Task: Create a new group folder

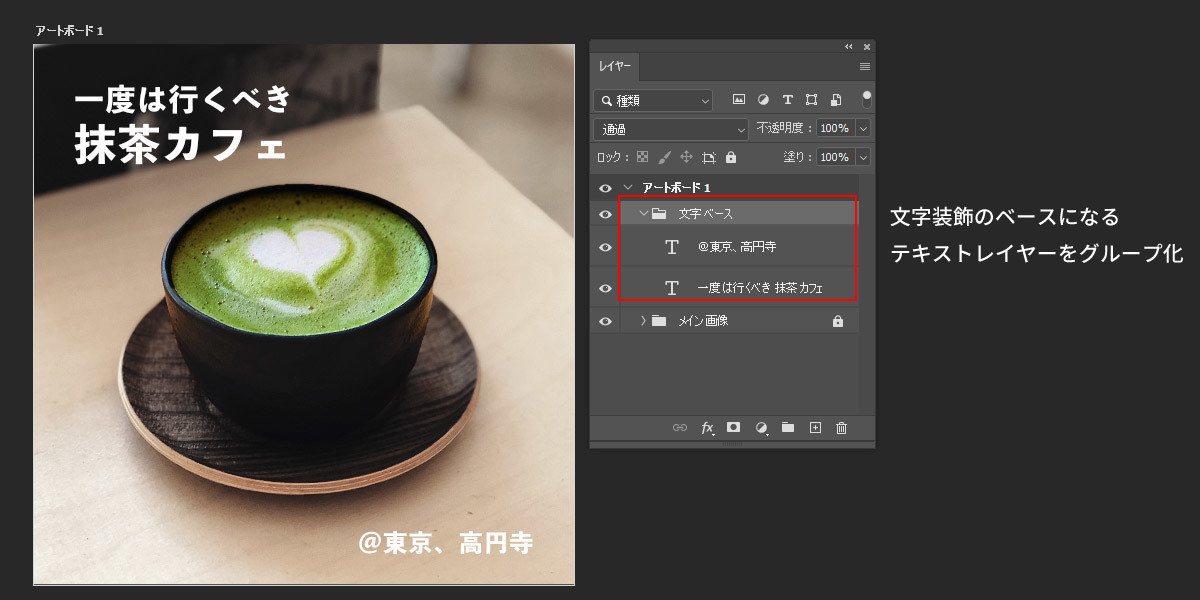Action: click(x=788, y=428)
